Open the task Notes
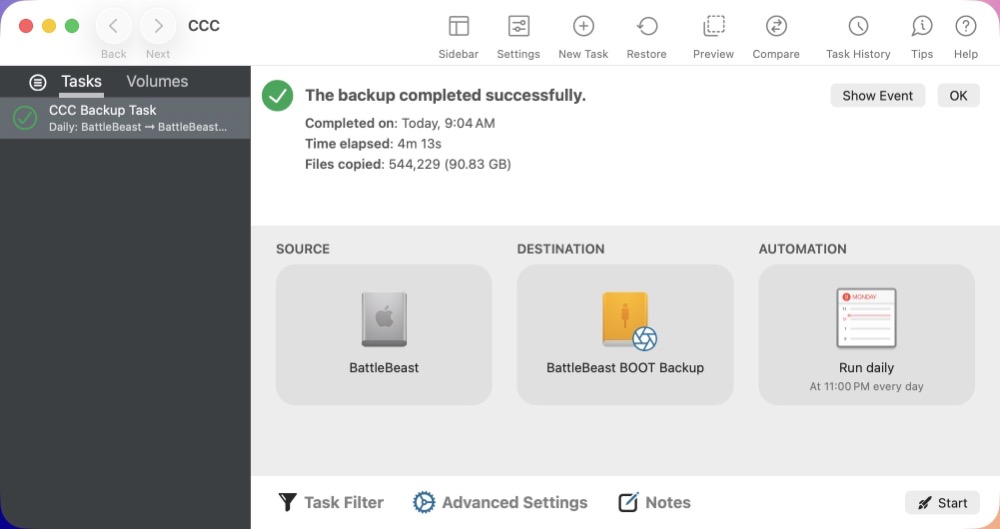The width and height of the screenshot is (1000, 529). pyautogui.click(x=654, y=503)
